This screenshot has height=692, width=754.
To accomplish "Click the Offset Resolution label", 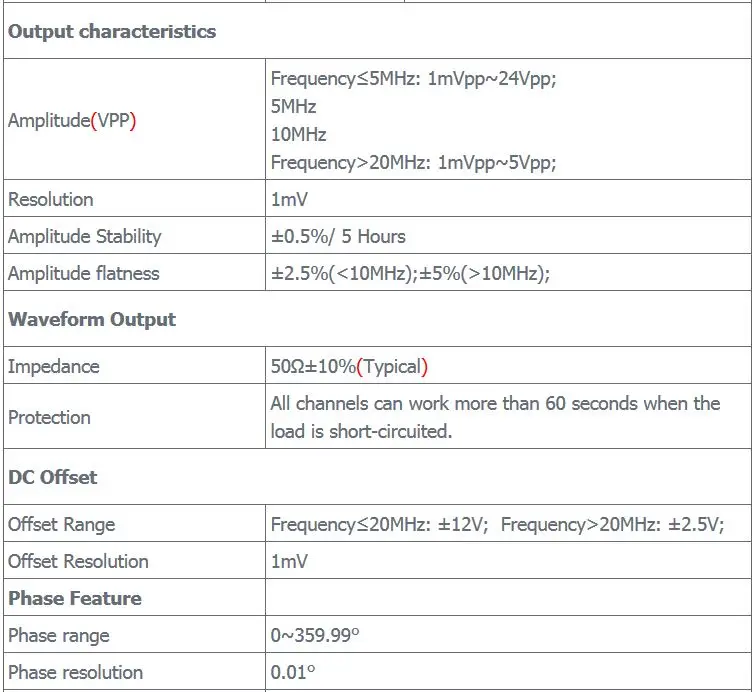I will 78,561.
